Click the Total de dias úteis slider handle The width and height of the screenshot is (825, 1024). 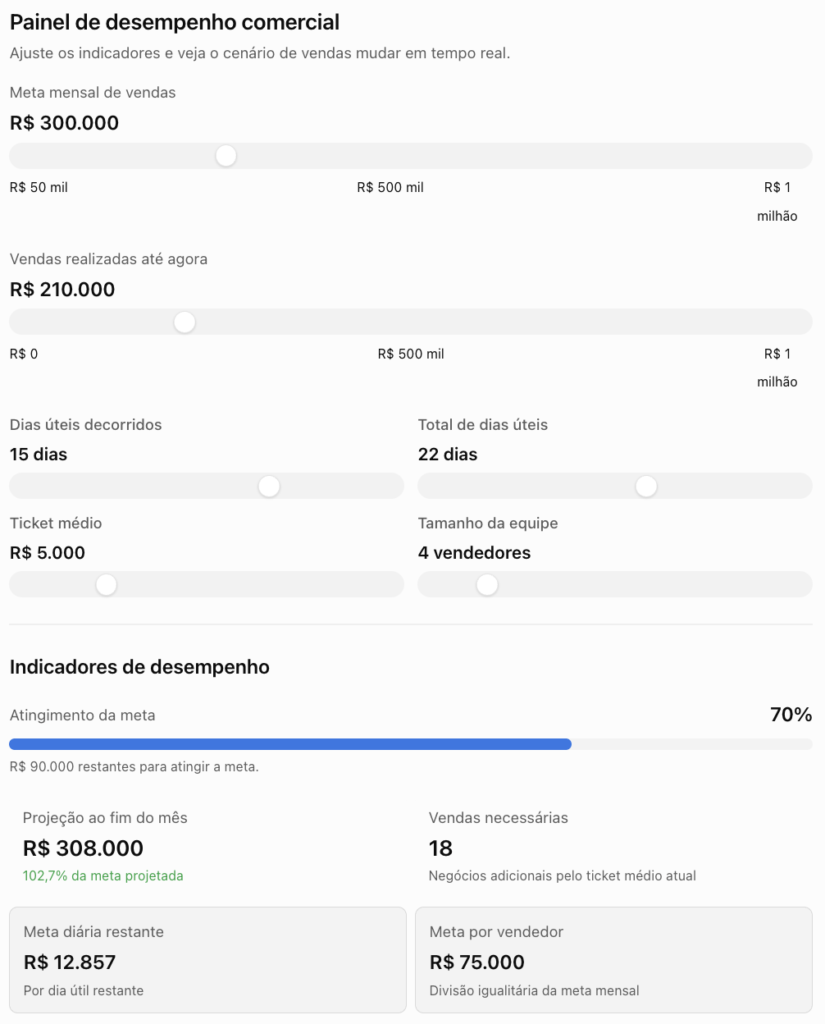tap(646, 486)
